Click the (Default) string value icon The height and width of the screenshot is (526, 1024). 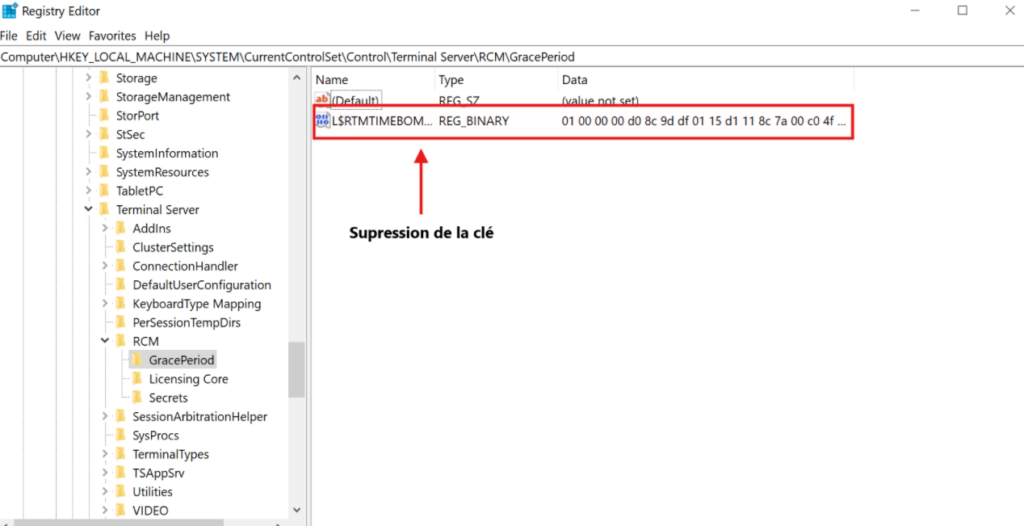point(322,101)
